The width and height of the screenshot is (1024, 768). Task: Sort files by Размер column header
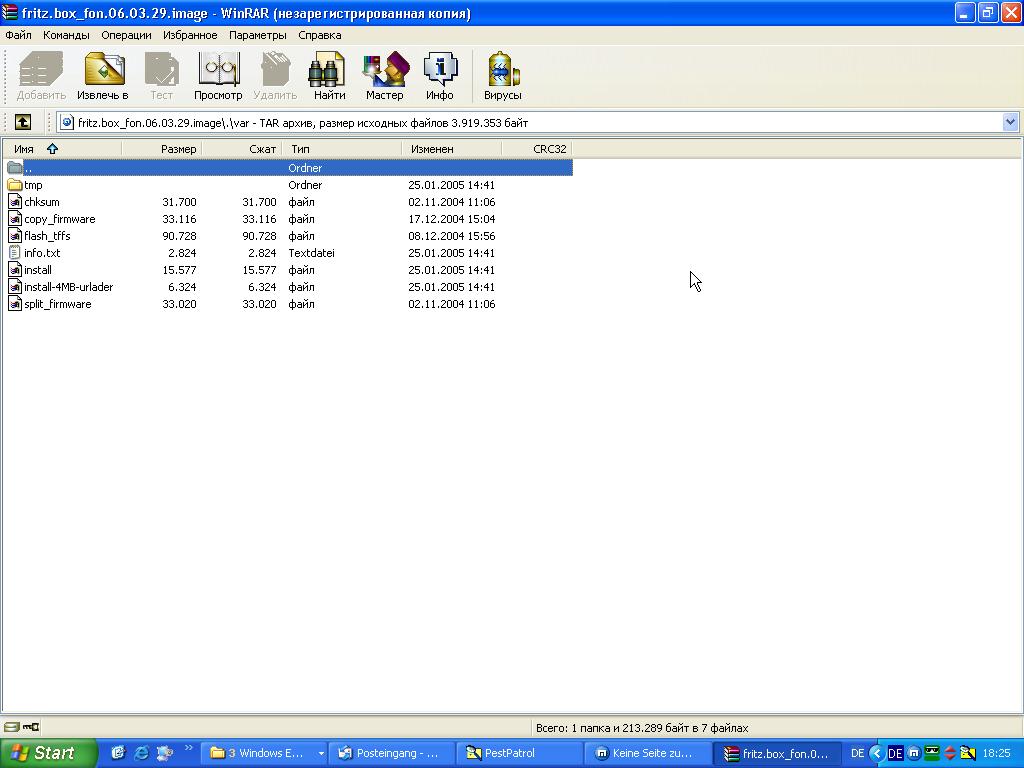point(161,149)
